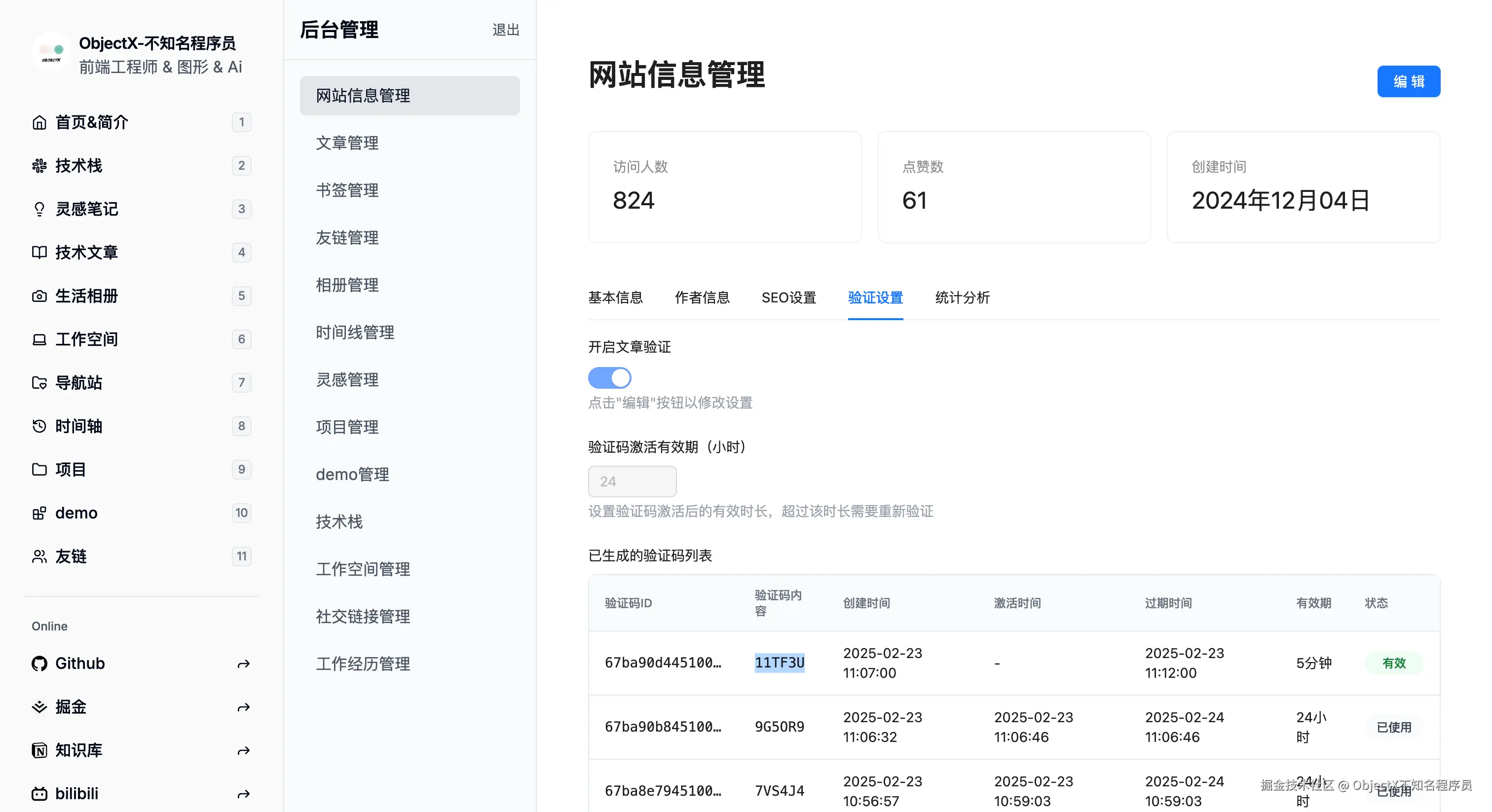Click the history clock icon for 时间轴
The height and width of the screenshot is (812, 1492).
tap(39, 426)
